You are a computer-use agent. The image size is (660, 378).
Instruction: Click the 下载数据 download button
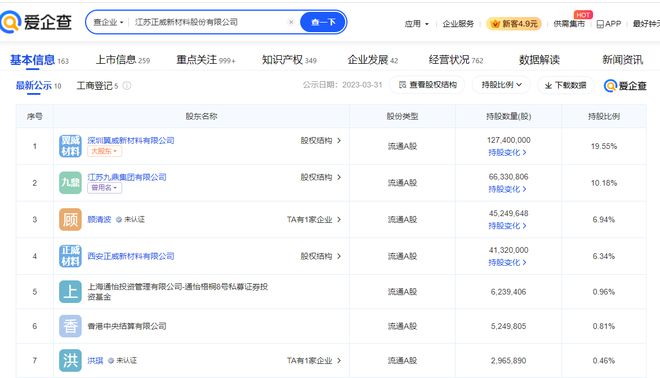pos(565,85)
